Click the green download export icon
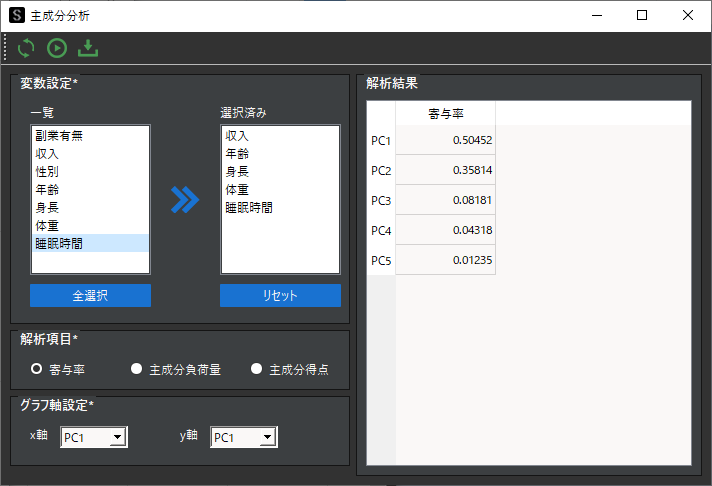The image size is (712, 486). (x=88, y=48)
